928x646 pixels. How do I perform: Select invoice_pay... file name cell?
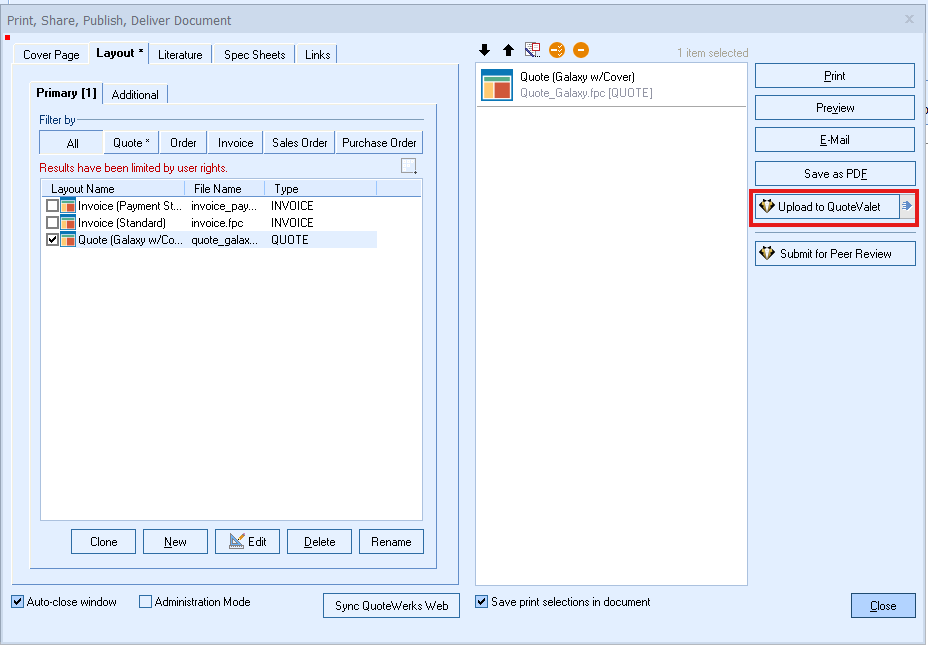[224, 206]
